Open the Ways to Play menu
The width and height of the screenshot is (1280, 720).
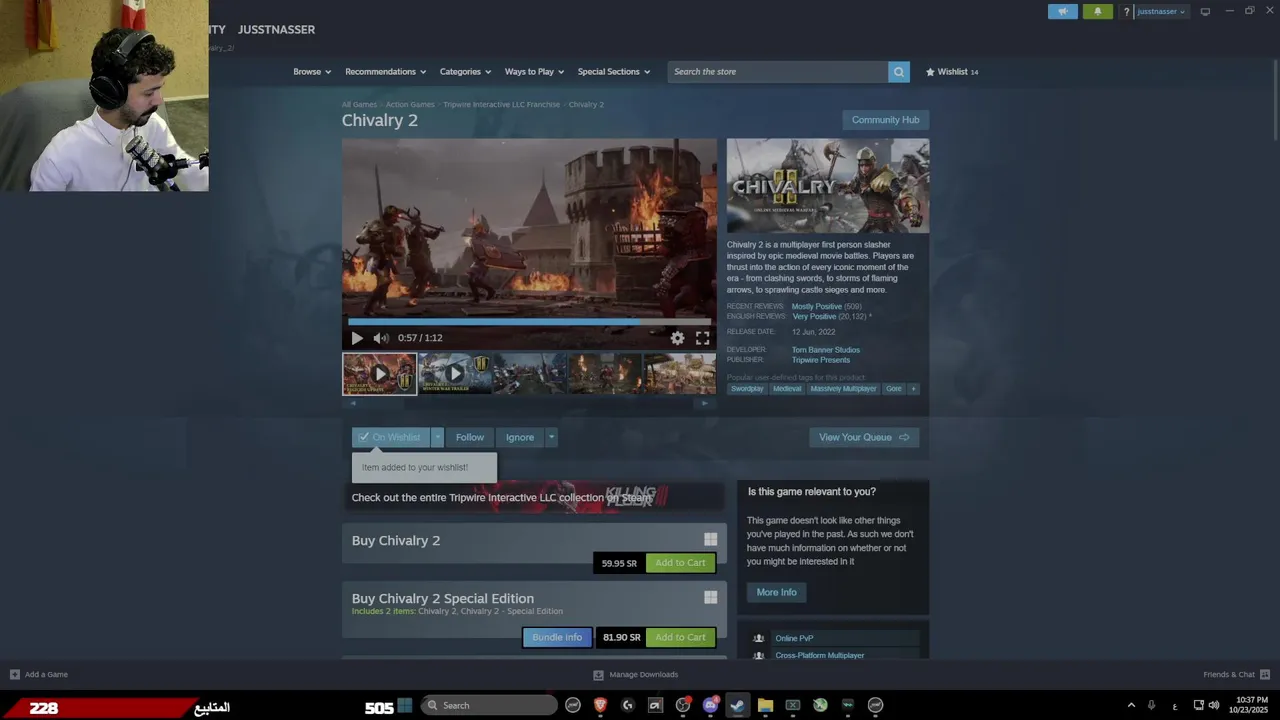coord(534,72)
